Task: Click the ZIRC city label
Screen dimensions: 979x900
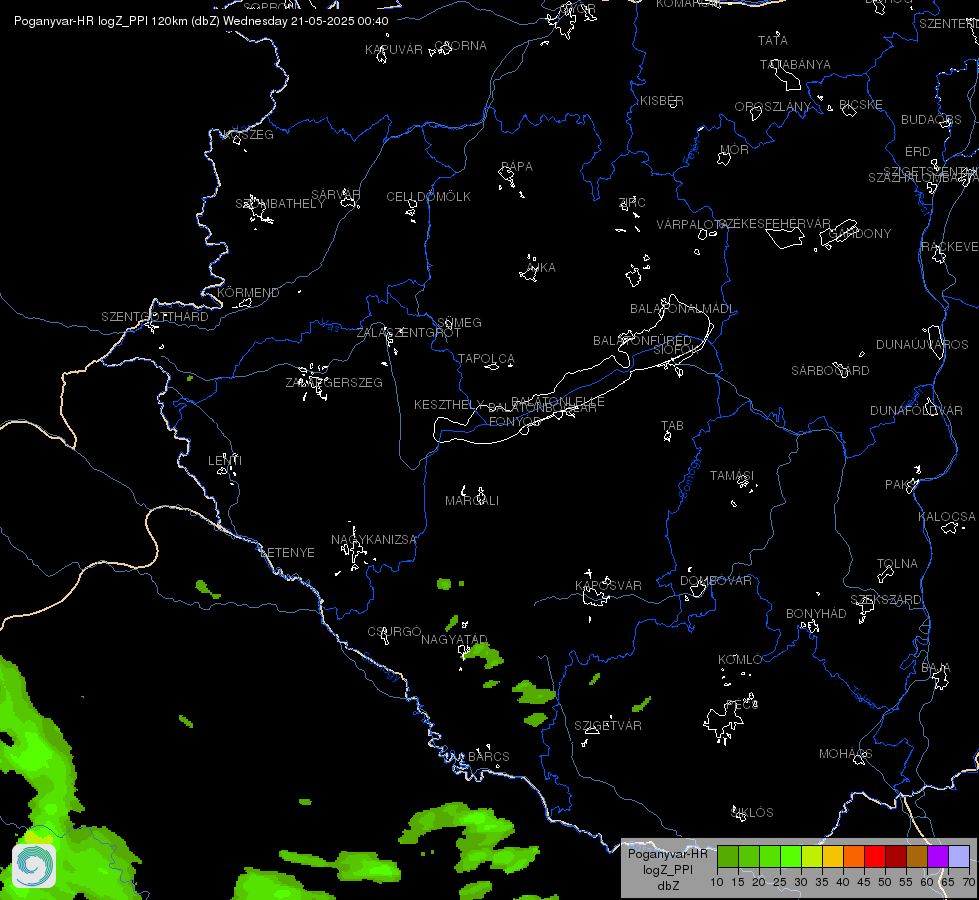Action: click(632, 203)
